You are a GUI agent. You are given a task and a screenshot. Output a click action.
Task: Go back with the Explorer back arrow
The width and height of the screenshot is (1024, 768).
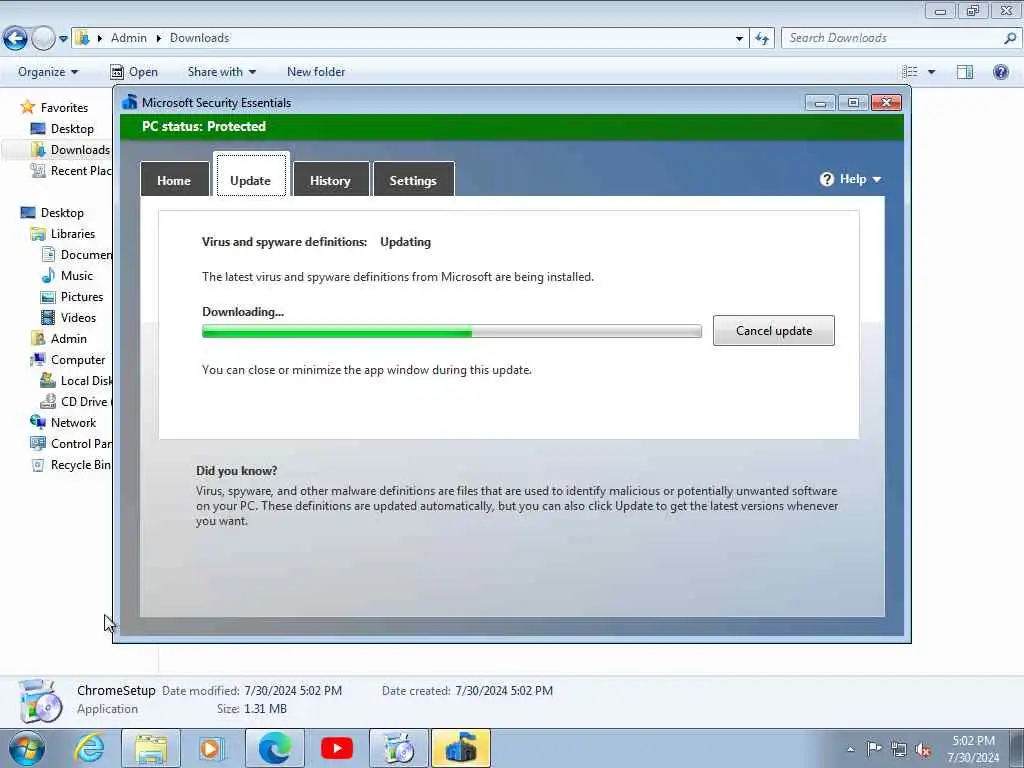coord(16,39)
